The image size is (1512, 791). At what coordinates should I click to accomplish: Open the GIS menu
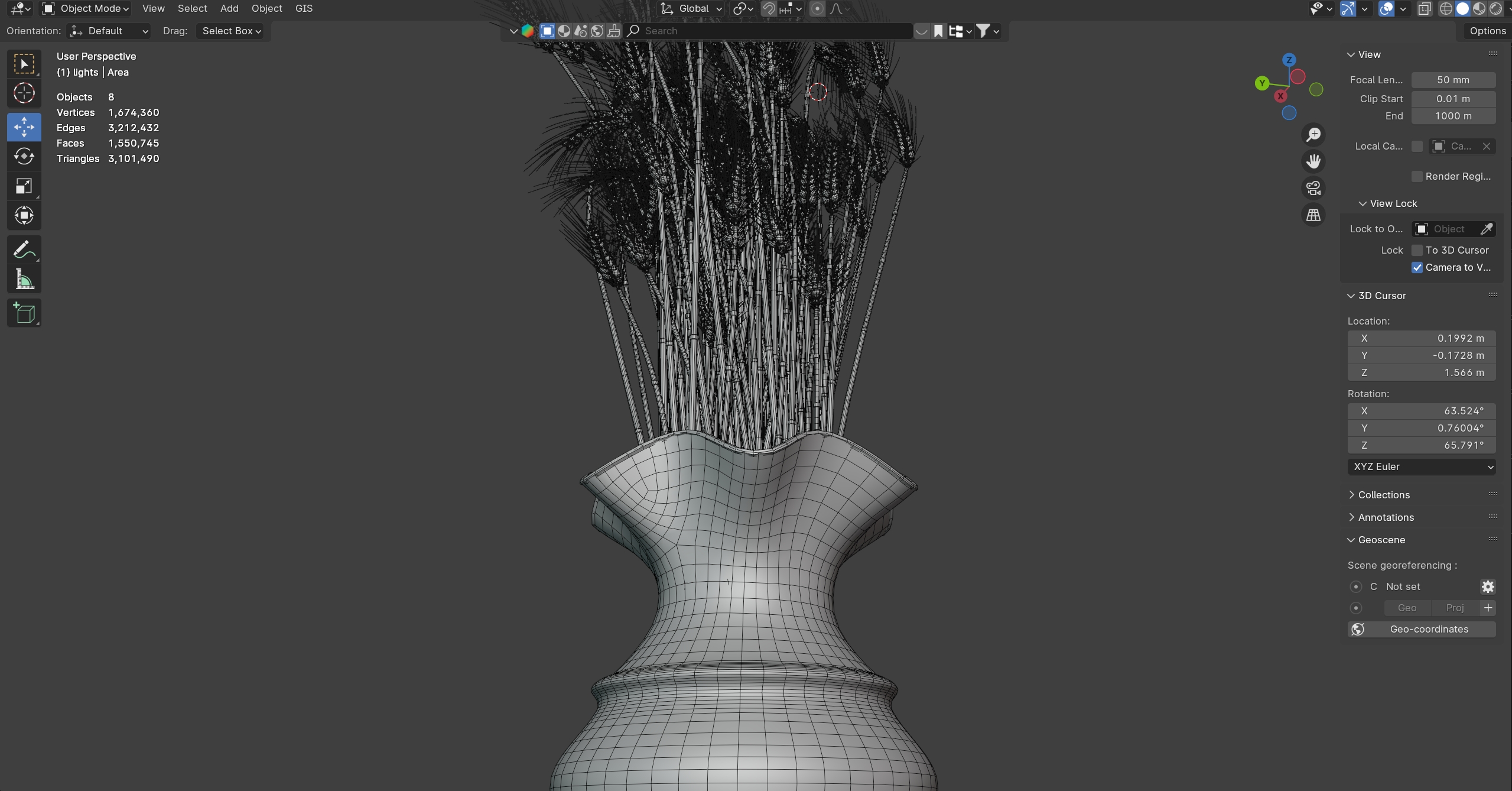304,8
